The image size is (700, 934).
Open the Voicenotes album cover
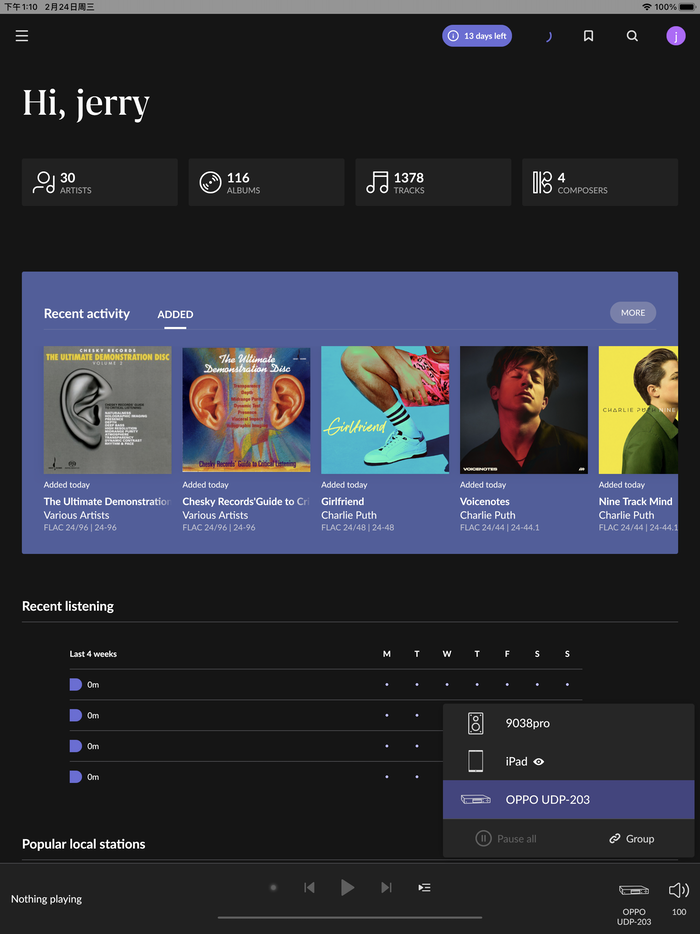(x=524, y=410)
